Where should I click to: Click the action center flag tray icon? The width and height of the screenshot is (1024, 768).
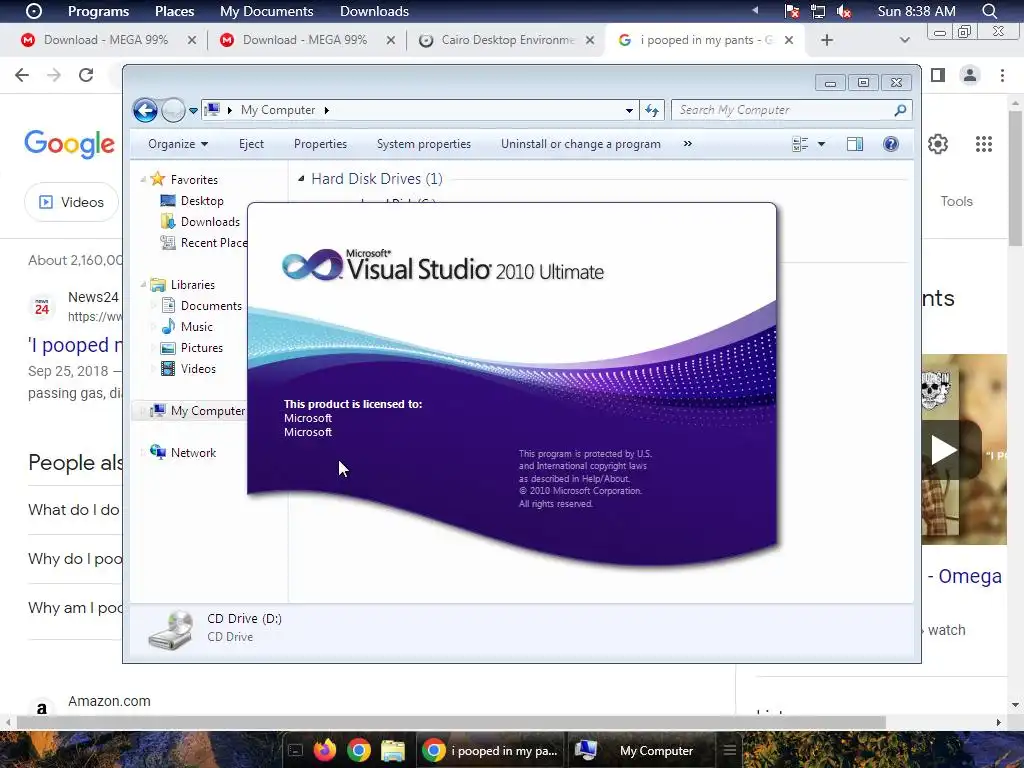pos(792,11)
